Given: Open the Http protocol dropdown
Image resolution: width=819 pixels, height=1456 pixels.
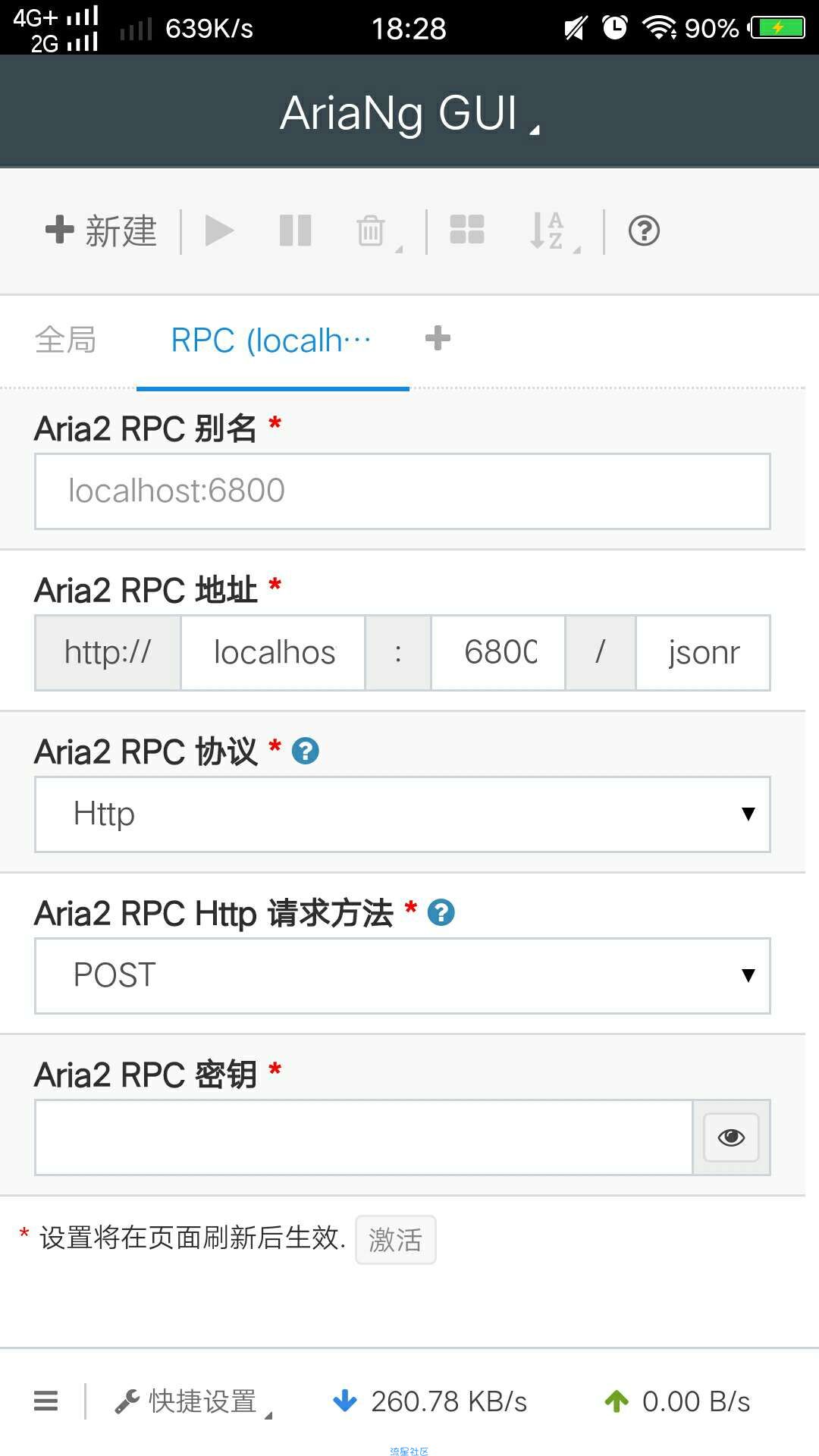Looking at the screenshot, I should pyautogui.click(x=403, y=814).
